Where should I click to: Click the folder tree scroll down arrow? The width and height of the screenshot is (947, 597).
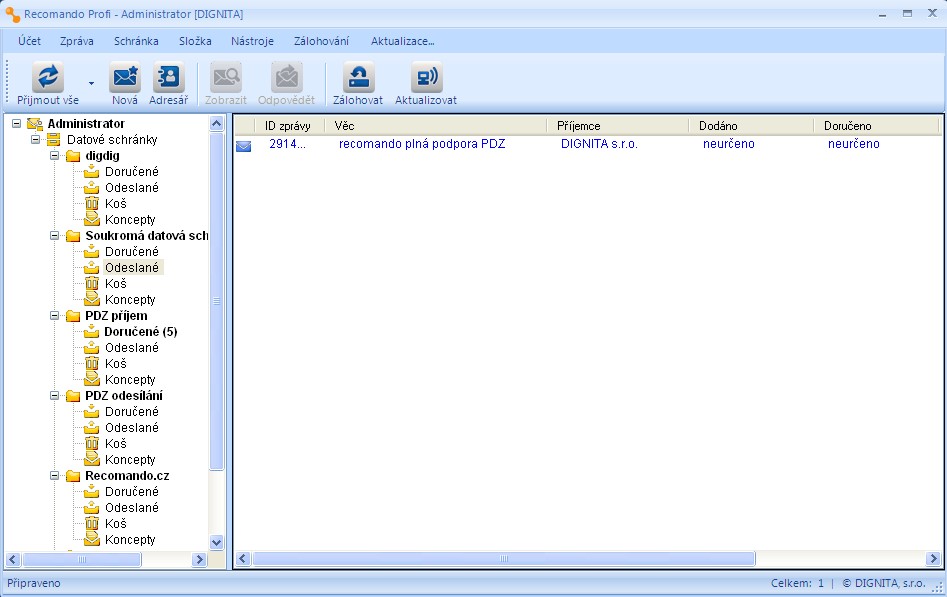(x=217, y=543)
